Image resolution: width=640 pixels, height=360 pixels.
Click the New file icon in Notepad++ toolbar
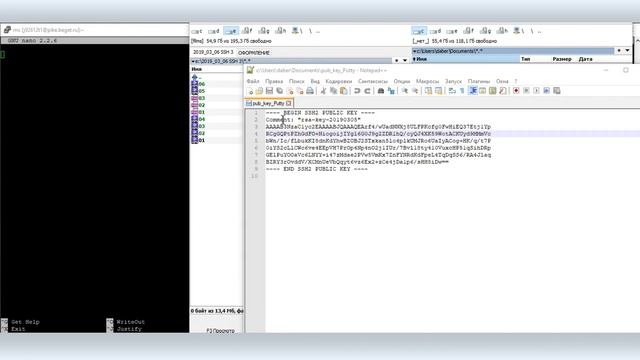pos(250,91)
